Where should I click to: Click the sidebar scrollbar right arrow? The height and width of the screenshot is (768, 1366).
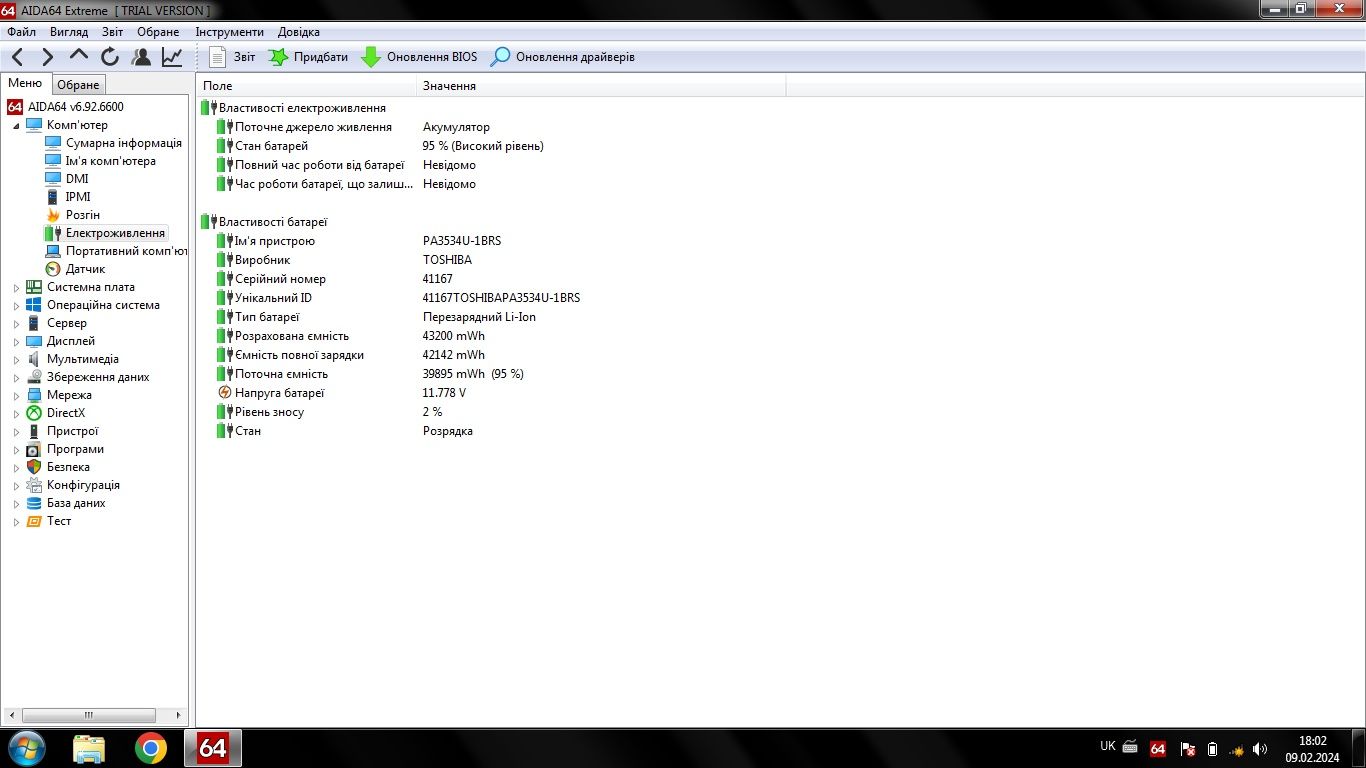coord(180,715)
